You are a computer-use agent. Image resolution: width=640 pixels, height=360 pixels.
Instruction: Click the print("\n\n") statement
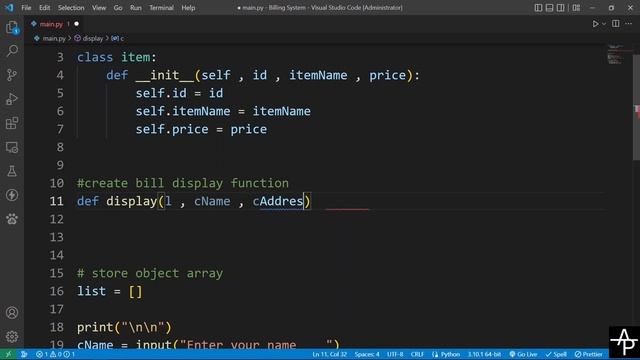click(x=124, y=327)
